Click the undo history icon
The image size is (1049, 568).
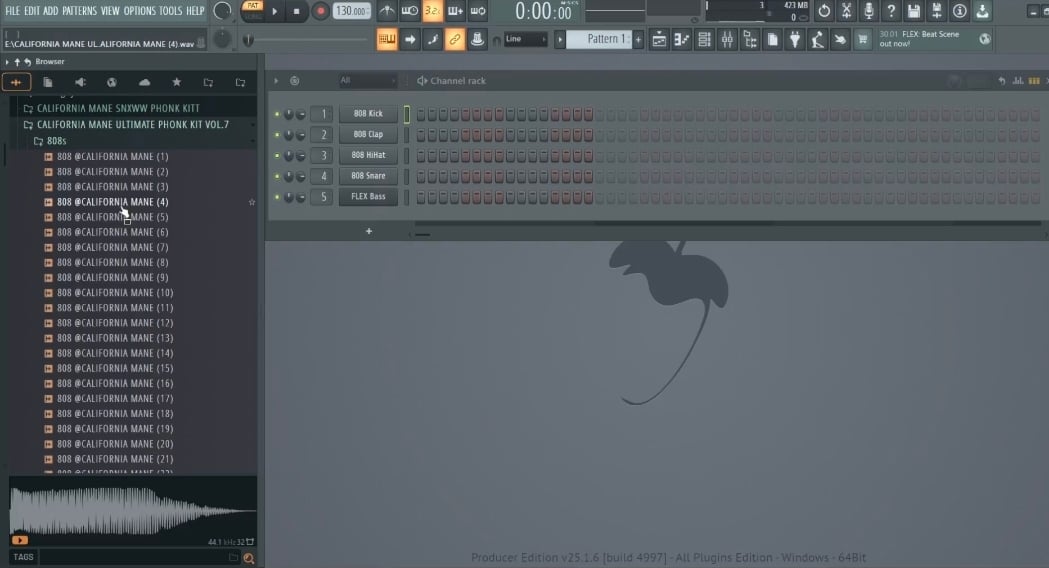pyautogui.click(x=824, y=11)
